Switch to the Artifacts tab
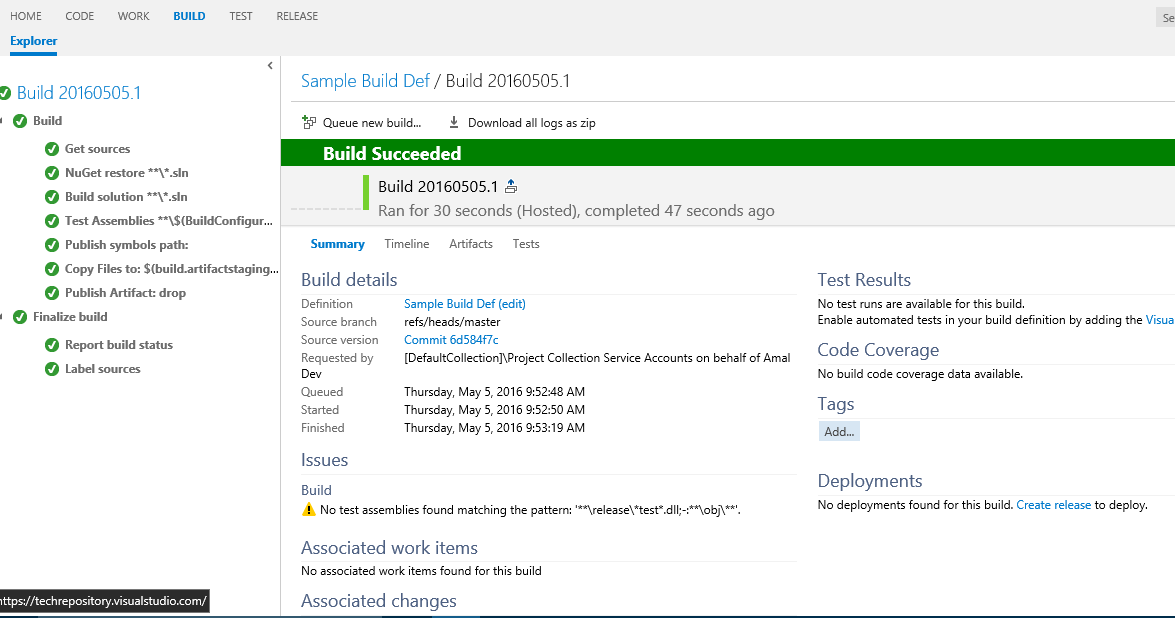Screen dimensions: 1175x618 click(470, 244)
